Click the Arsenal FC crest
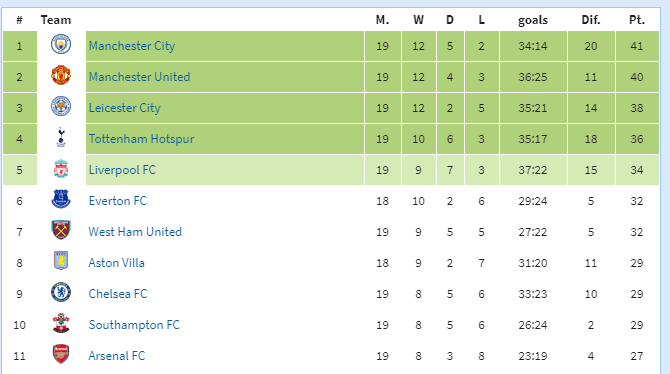The image size is (670, 374). coord(61,354)
